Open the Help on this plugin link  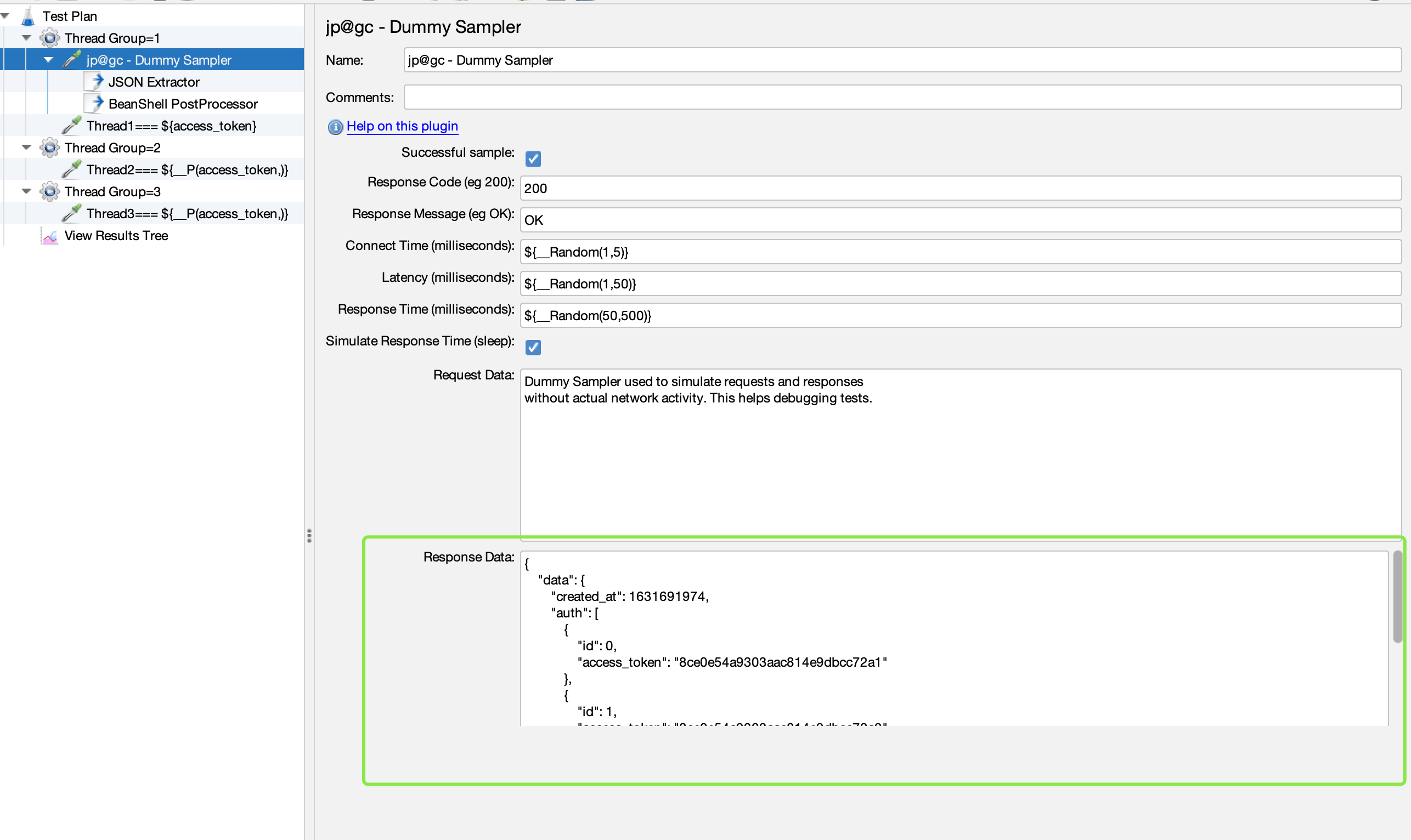click(x=402, y=126)
